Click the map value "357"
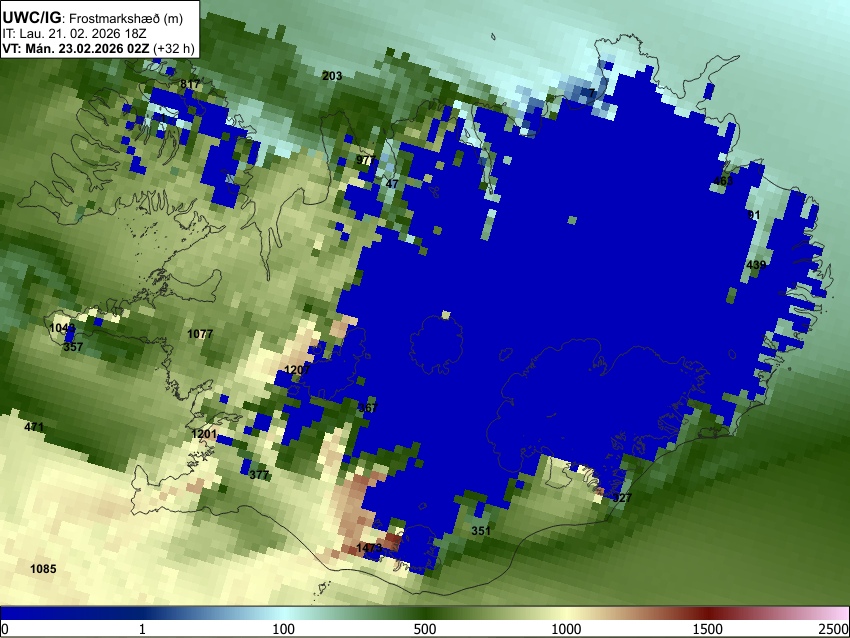 pos(73,347)
